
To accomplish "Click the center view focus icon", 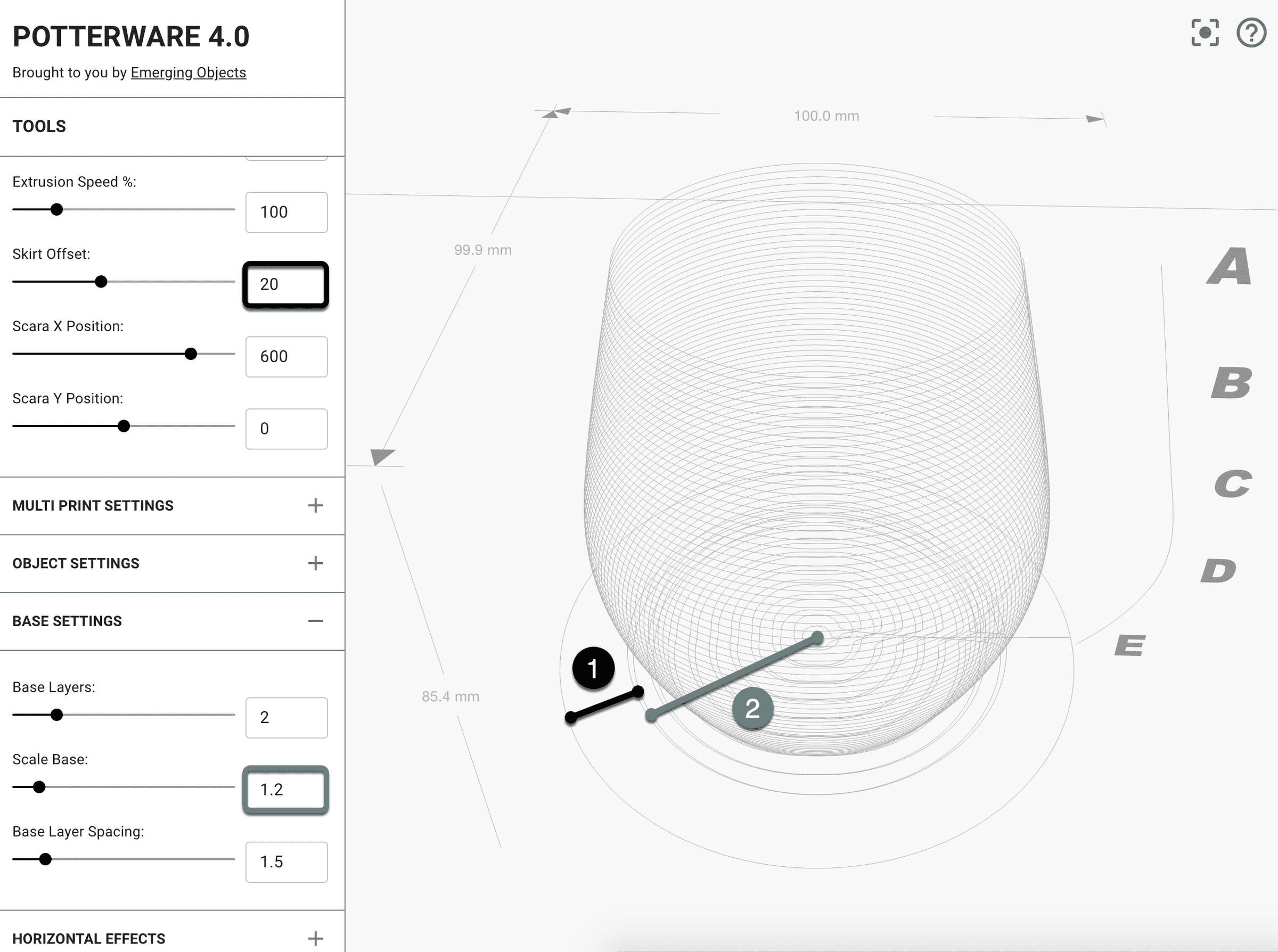I will (x=1205, y=33).
